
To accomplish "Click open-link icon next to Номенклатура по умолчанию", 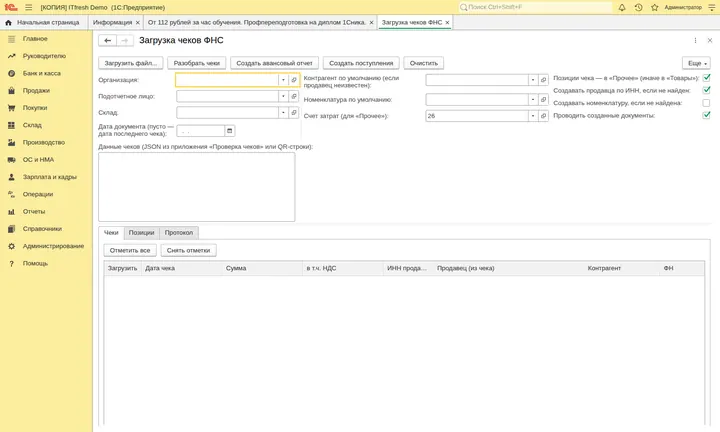I will pos(543,100).
